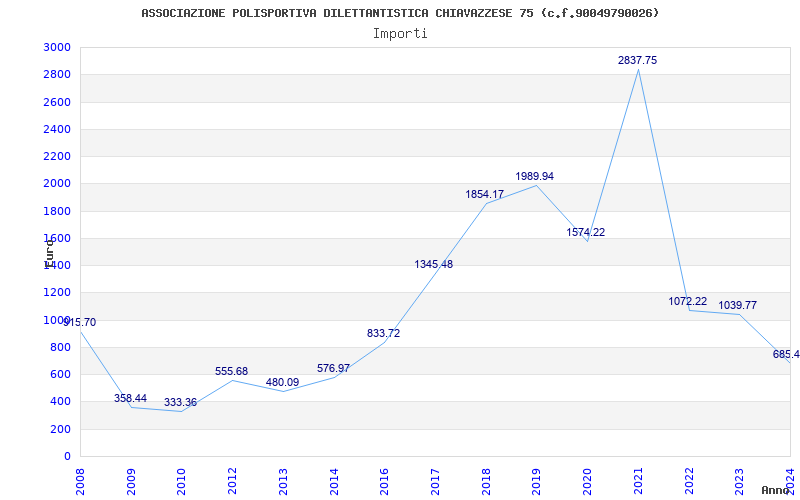The image size is (800, 500).
Task: Click the 2017 x-axis year label
Action: [x=436, y=481]
